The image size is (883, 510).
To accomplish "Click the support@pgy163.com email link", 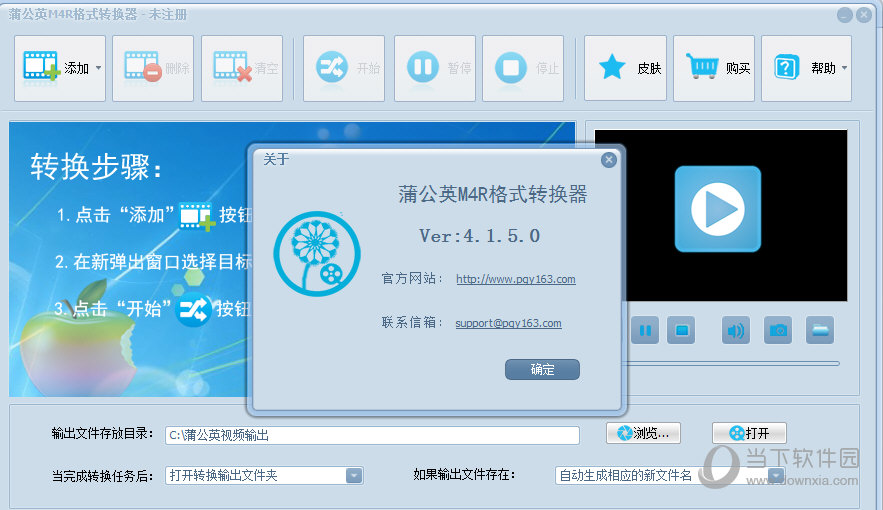I will (x=509, y=323).
